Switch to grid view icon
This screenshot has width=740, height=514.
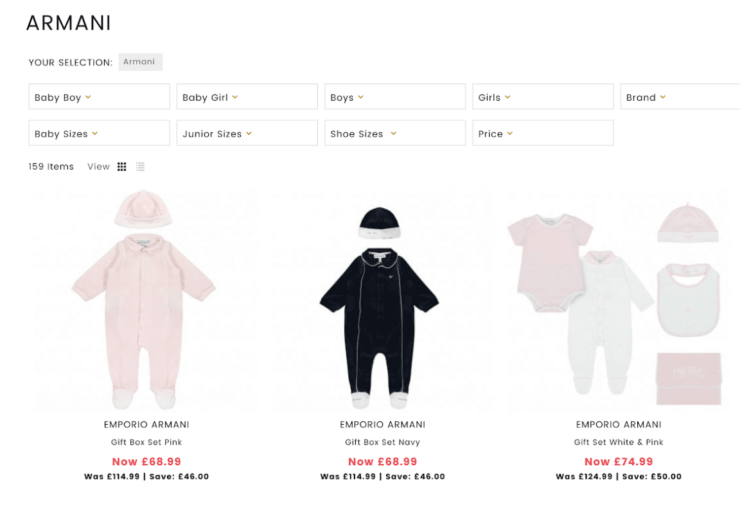point(122,167)
